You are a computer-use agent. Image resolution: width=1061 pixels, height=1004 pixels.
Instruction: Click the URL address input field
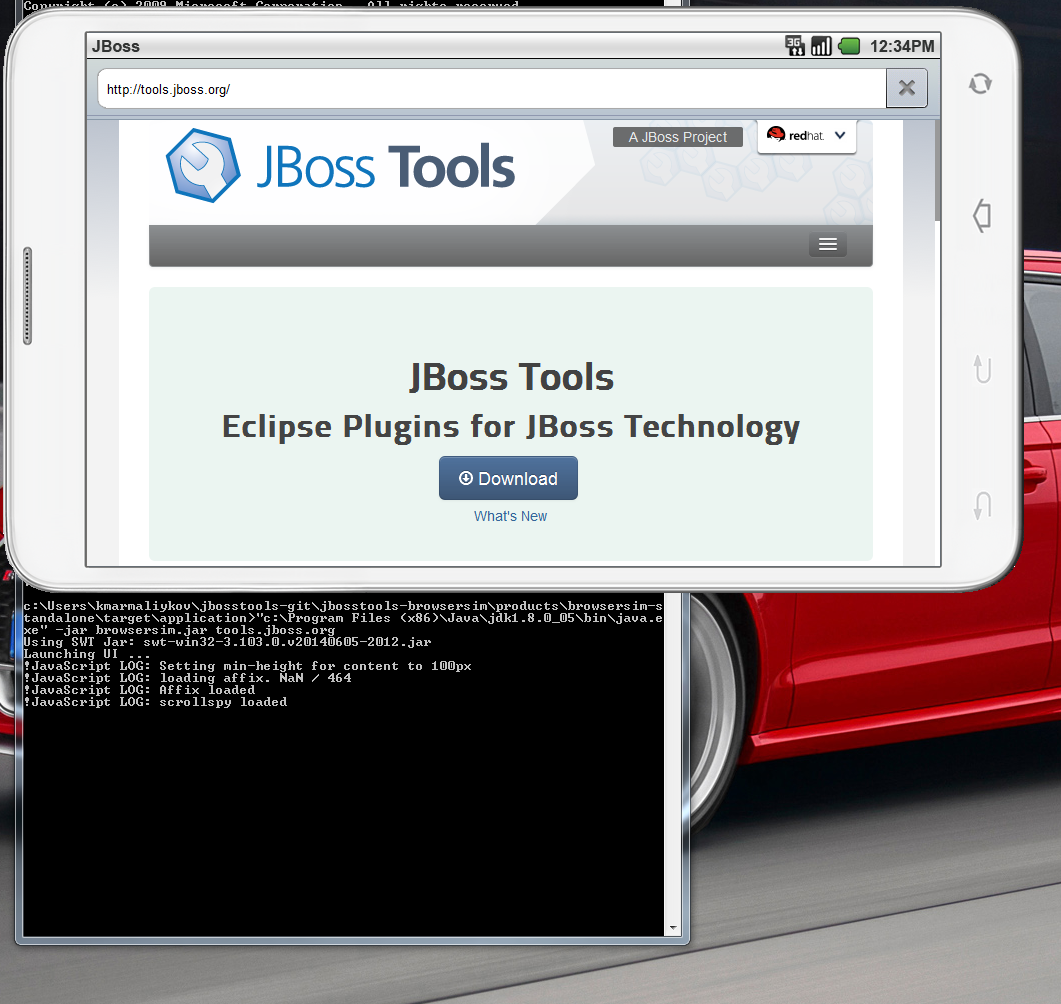pos(491,89)
